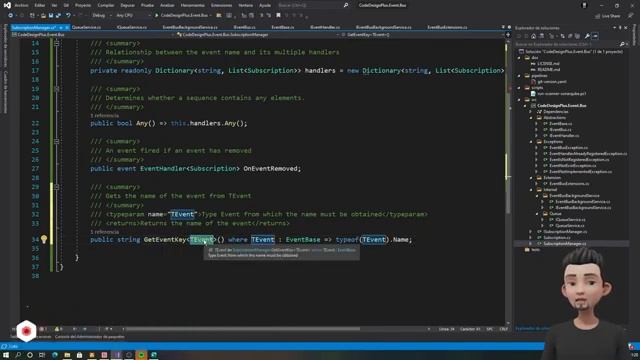Pin the SubscriptionManager.cs tab
640x360 pixels.
61,27
